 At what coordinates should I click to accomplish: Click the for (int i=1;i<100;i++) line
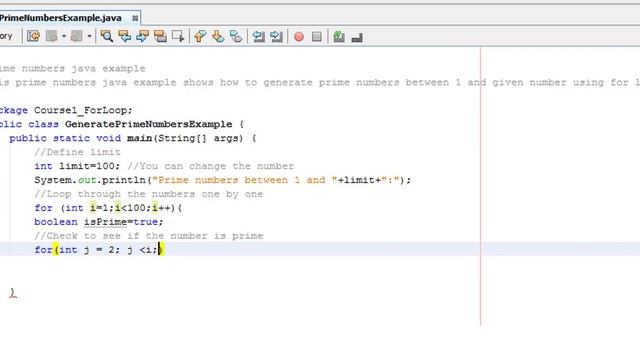[x=108, y=208]
